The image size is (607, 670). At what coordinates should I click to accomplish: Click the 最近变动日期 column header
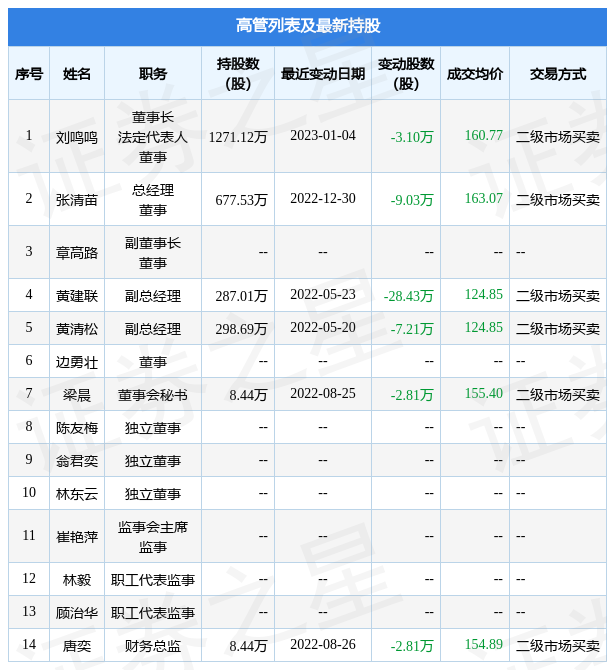click(x=323, y=74)
